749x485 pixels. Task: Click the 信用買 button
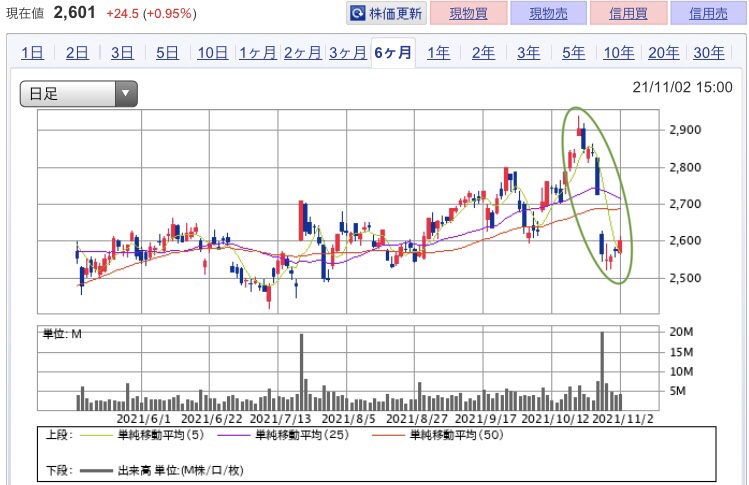[x=628, y=13]
